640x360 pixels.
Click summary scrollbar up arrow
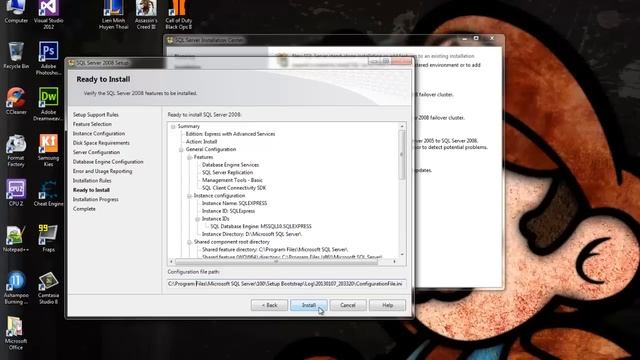click(402, 126)
